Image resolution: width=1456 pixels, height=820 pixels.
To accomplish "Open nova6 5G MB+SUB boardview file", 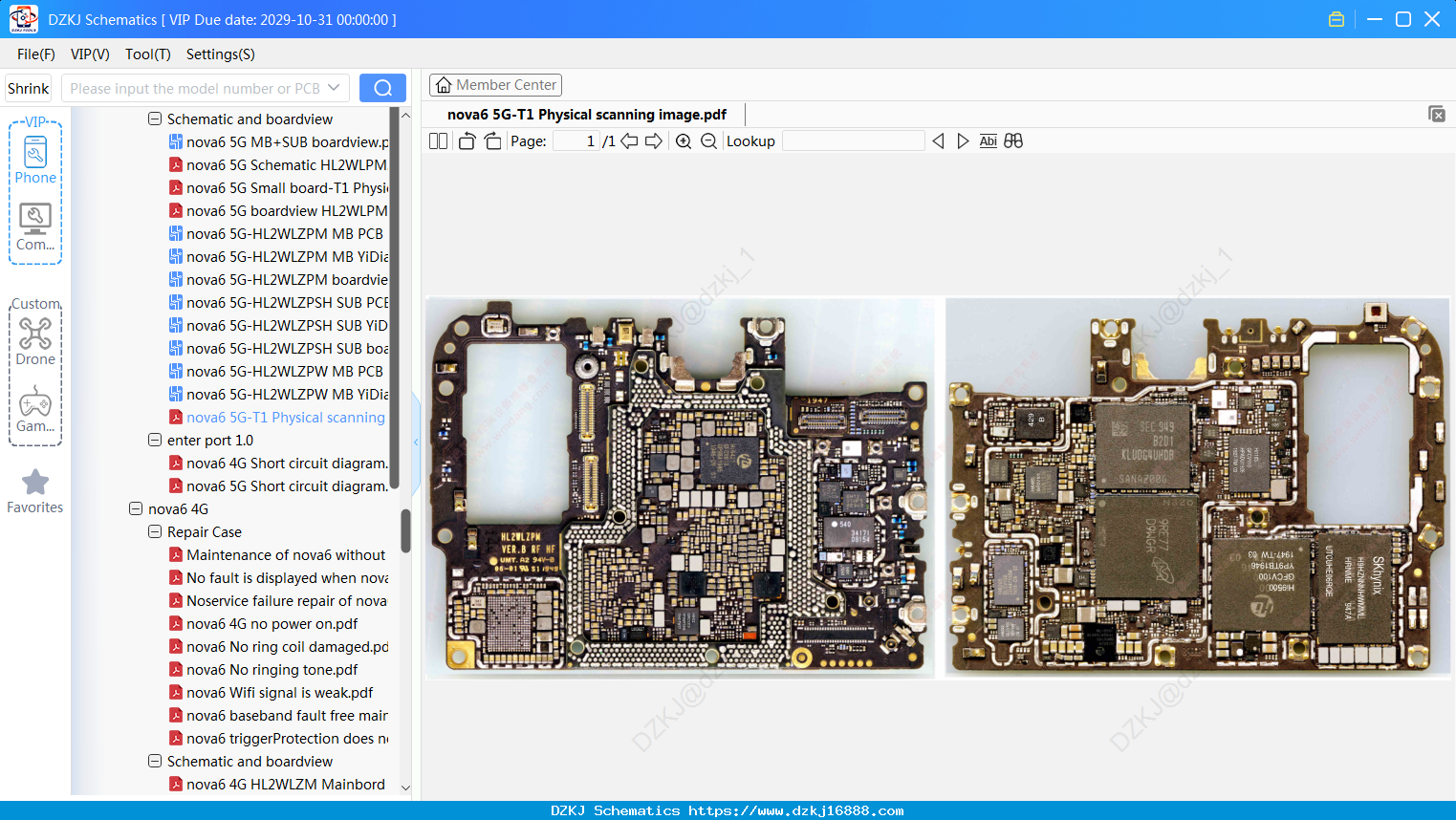I will pyautogui.click(x=278, y=142).
